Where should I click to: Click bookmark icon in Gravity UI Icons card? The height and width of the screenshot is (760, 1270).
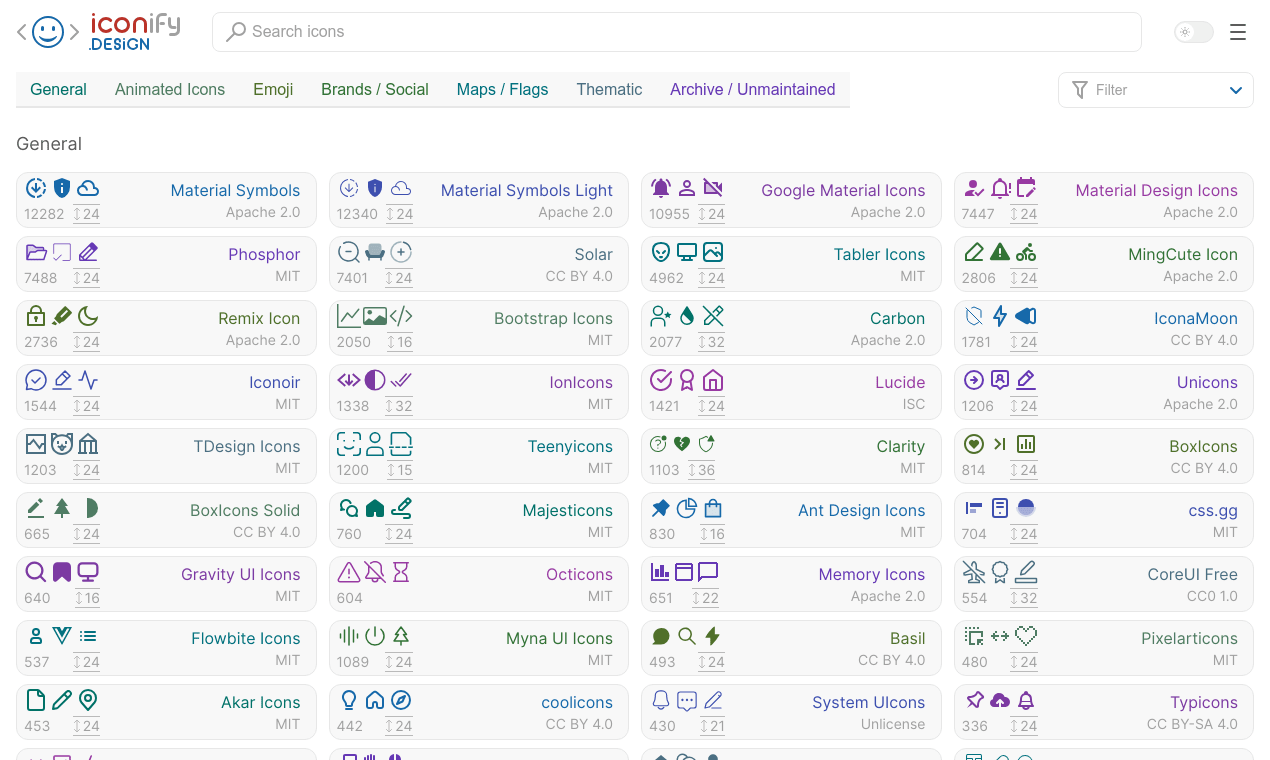(62, 572)
